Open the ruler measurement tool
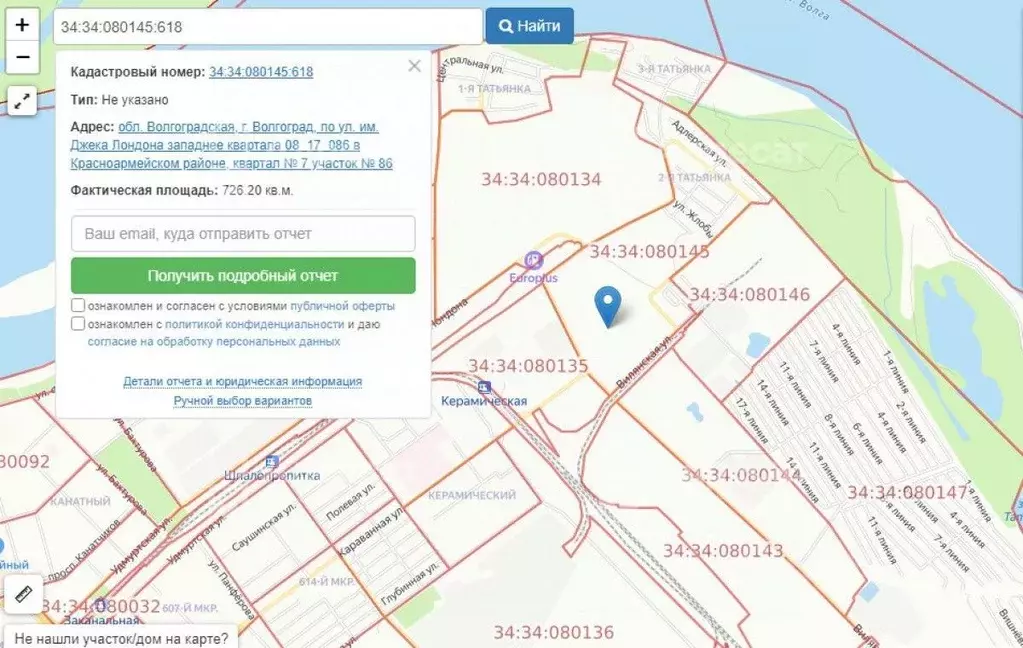 (23, 594)
